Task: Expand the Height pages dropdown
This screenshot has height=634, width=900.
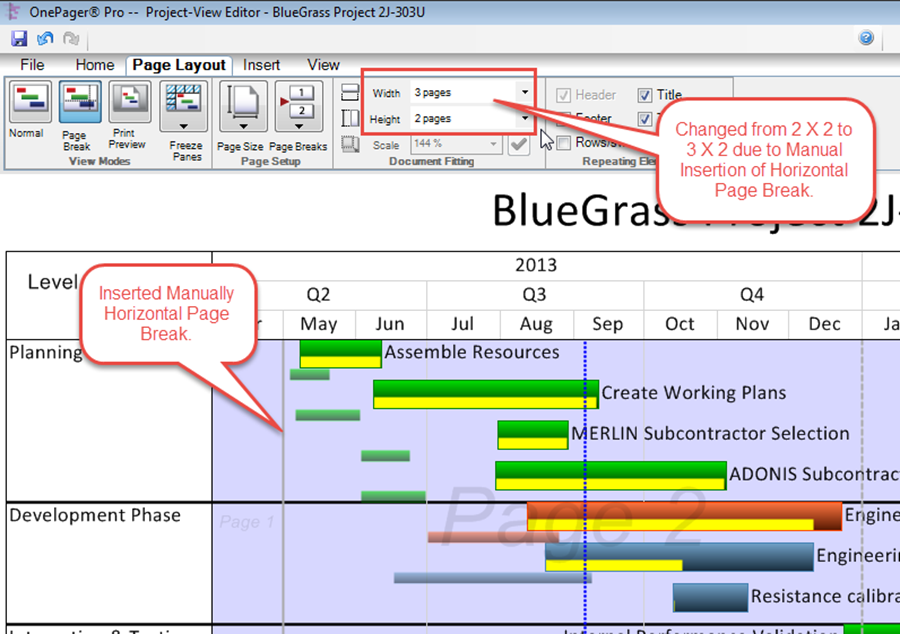Action: tap(525, 119)
